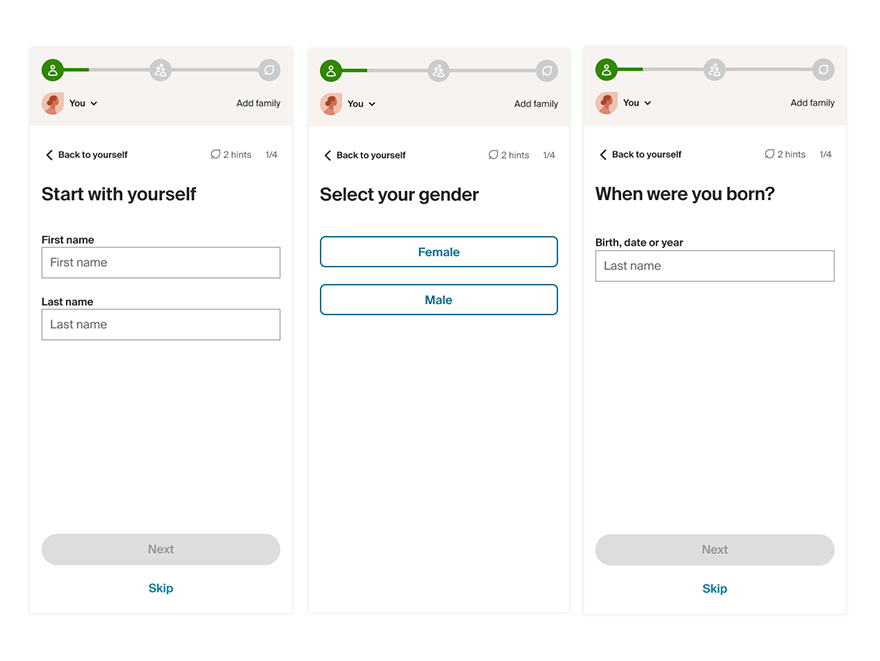Focus the Birth, date or year field

714,266
